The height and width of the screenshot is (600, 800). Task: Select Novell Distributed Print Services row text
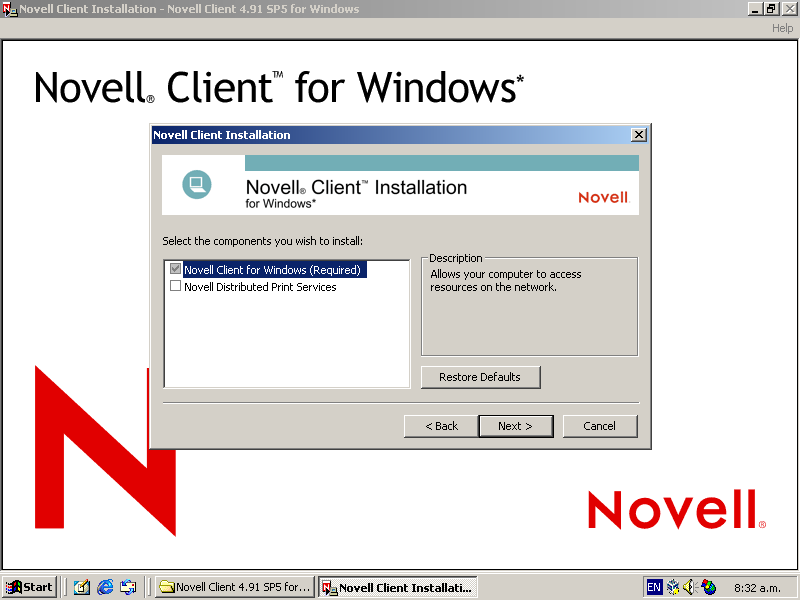pyautogui.click(x=260, y=287)
